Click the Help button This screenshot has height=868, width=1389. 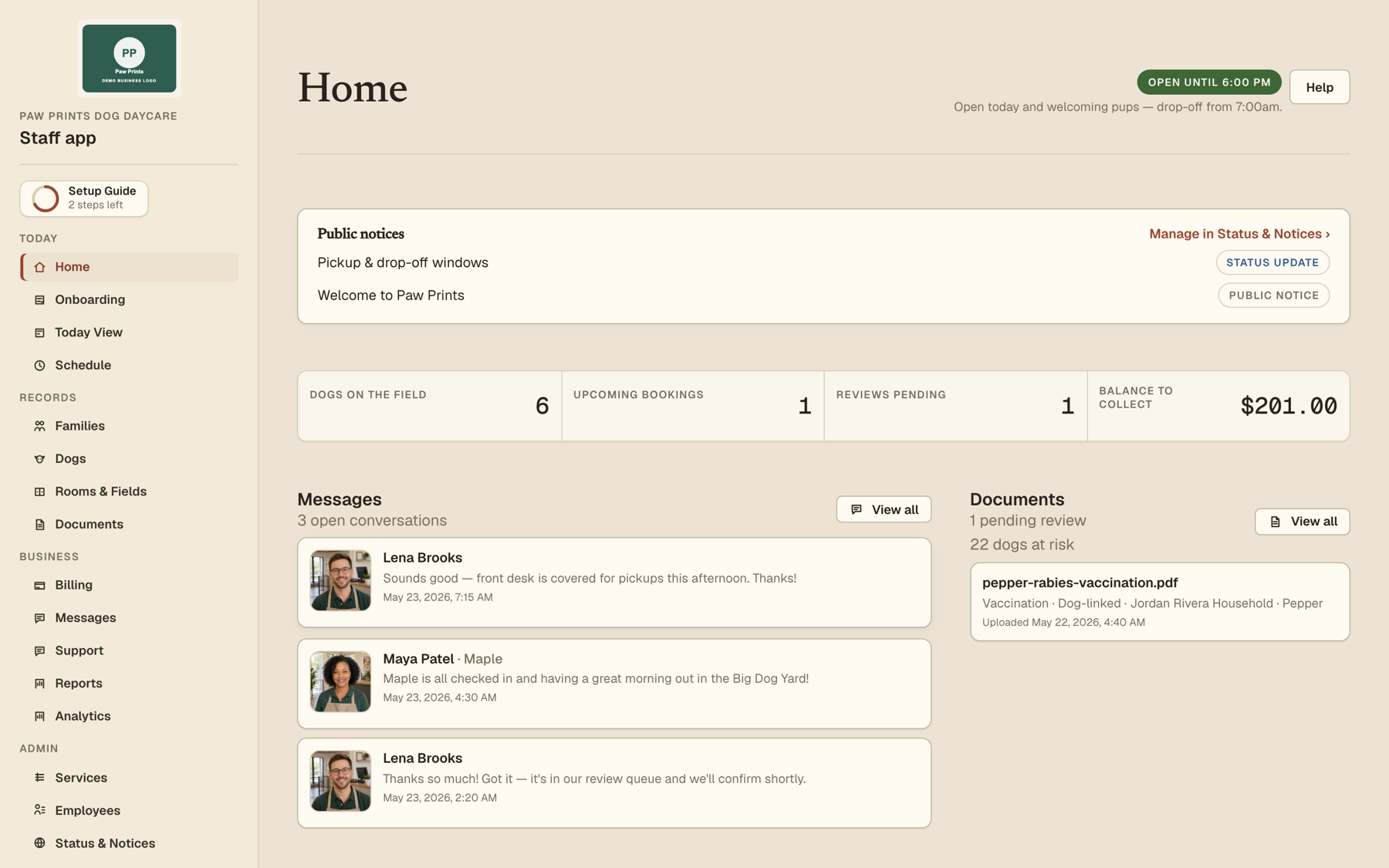coord(1320,87)
